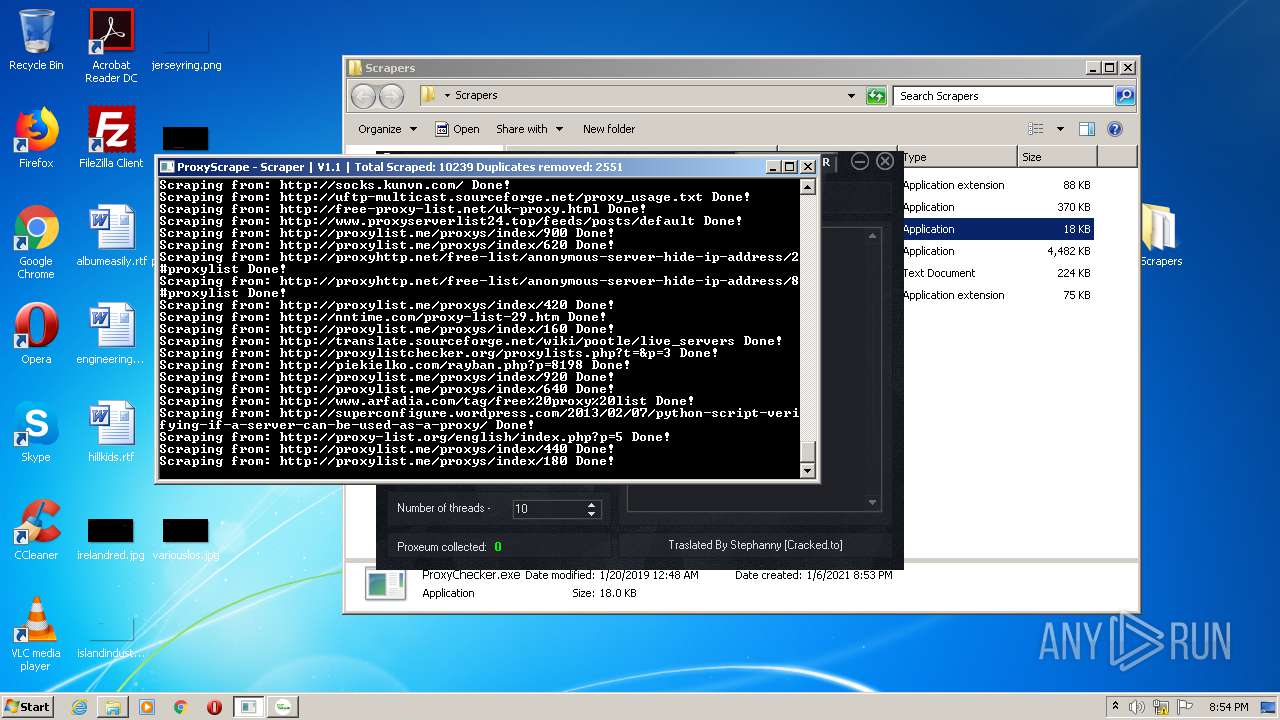The width and height of the screenshot is (1280, 720).
Task: Open VLC media player shortcut
Action: 36,634
